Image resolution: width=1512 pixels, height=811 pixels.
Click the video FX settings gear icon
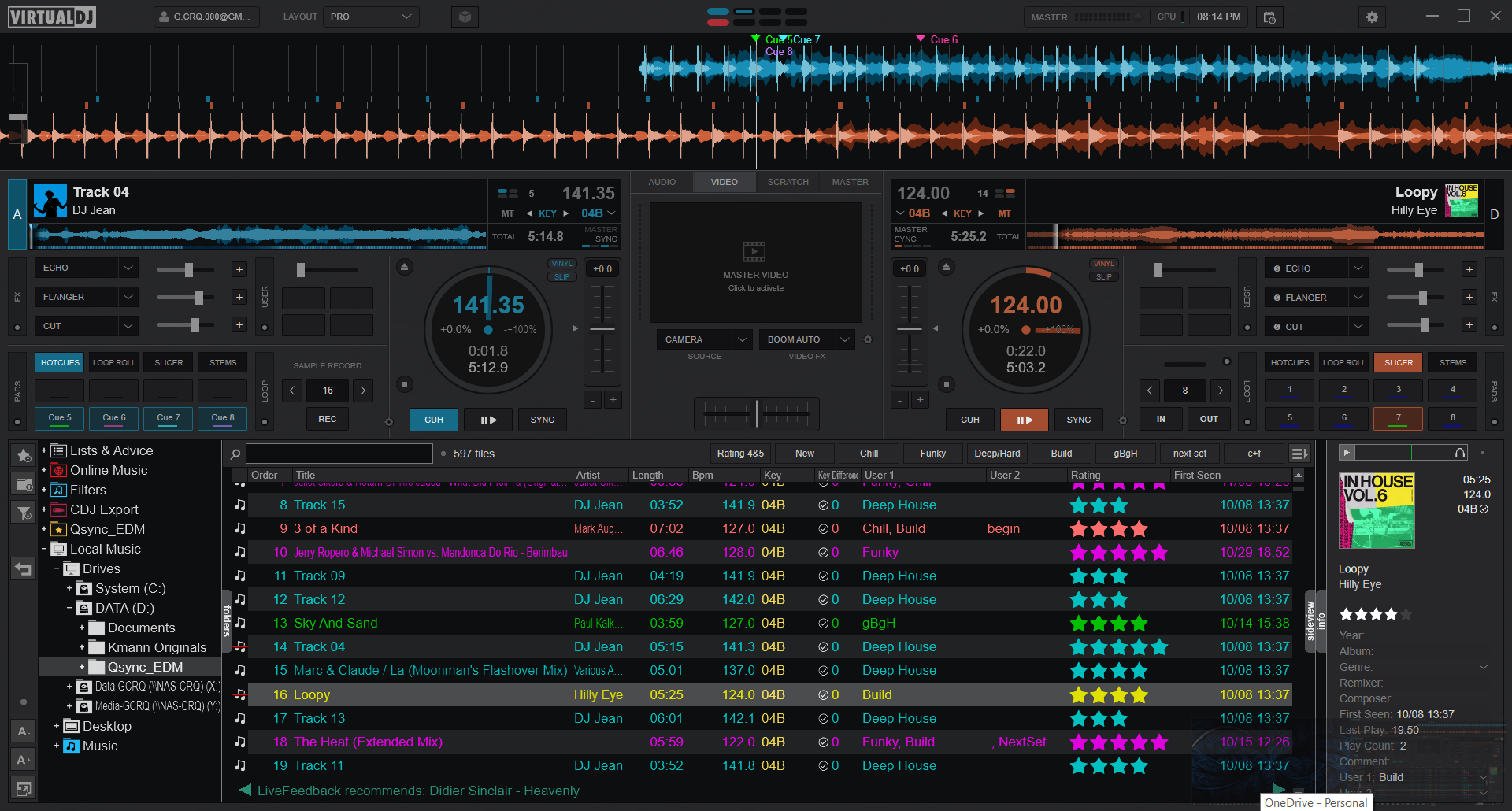(868, 339)
